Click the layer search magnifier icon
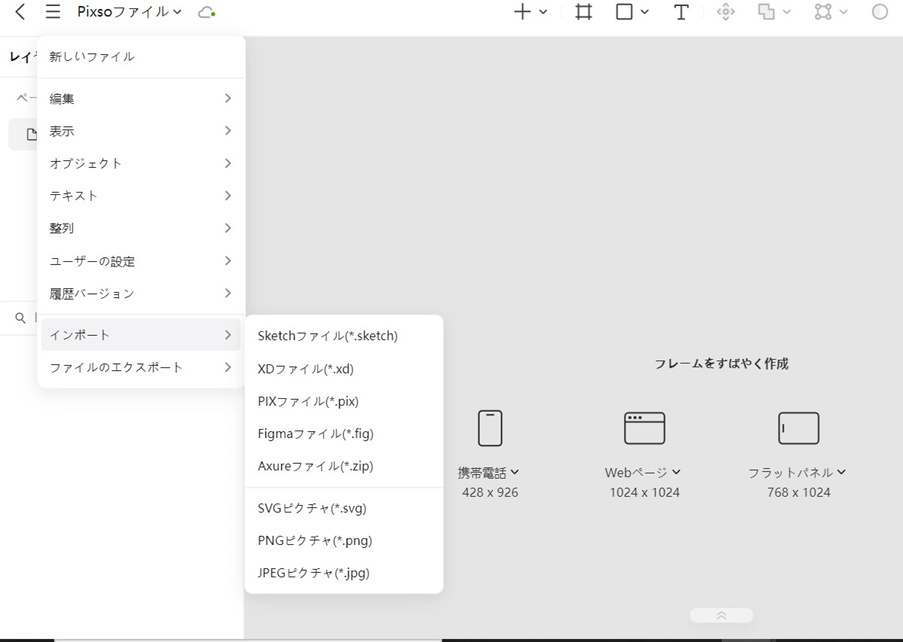 pyautogui.click(x=20, y=318)
